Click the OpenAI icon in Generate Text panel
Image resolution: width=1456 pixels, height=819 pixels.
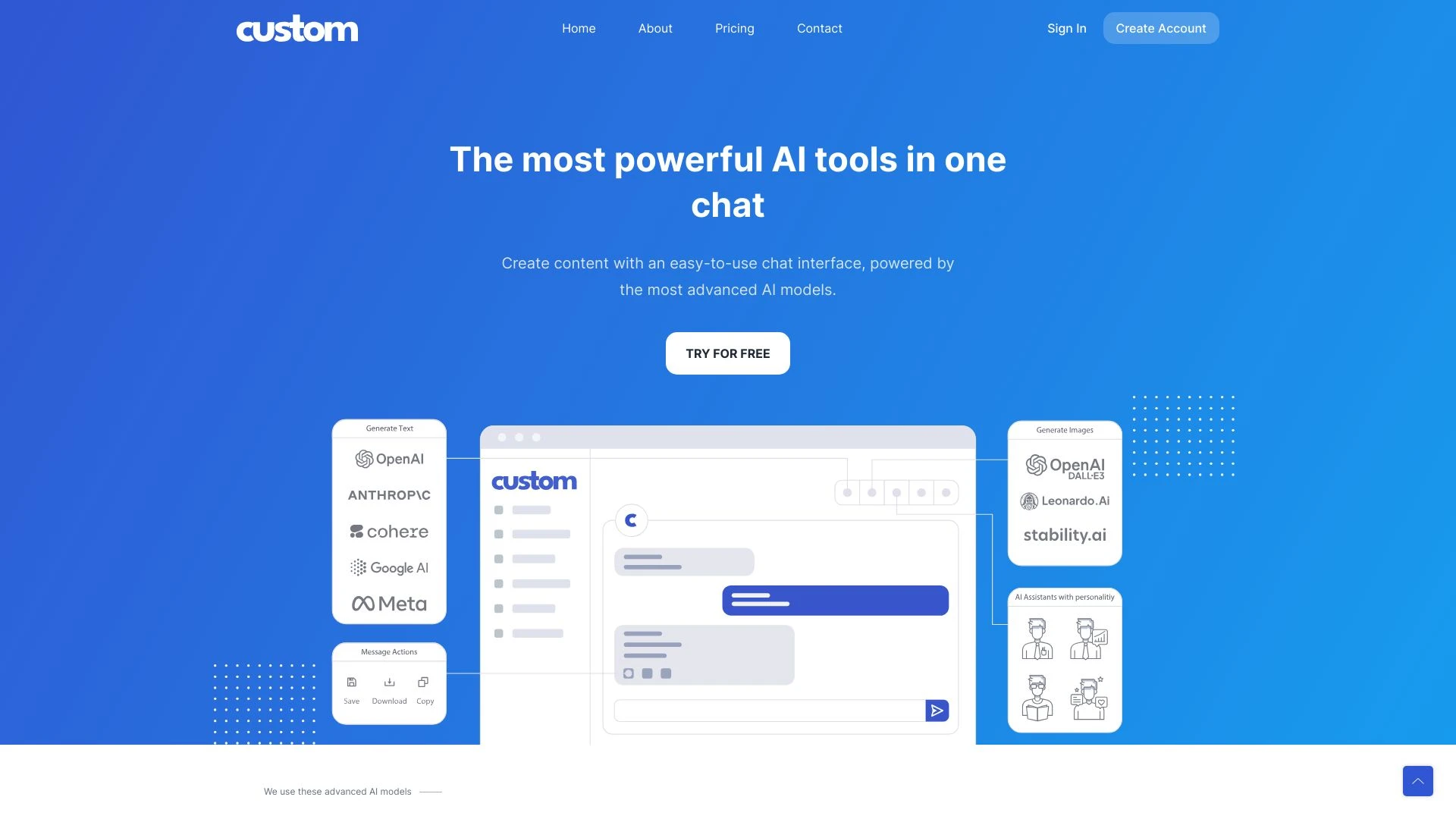click(363, 458)
